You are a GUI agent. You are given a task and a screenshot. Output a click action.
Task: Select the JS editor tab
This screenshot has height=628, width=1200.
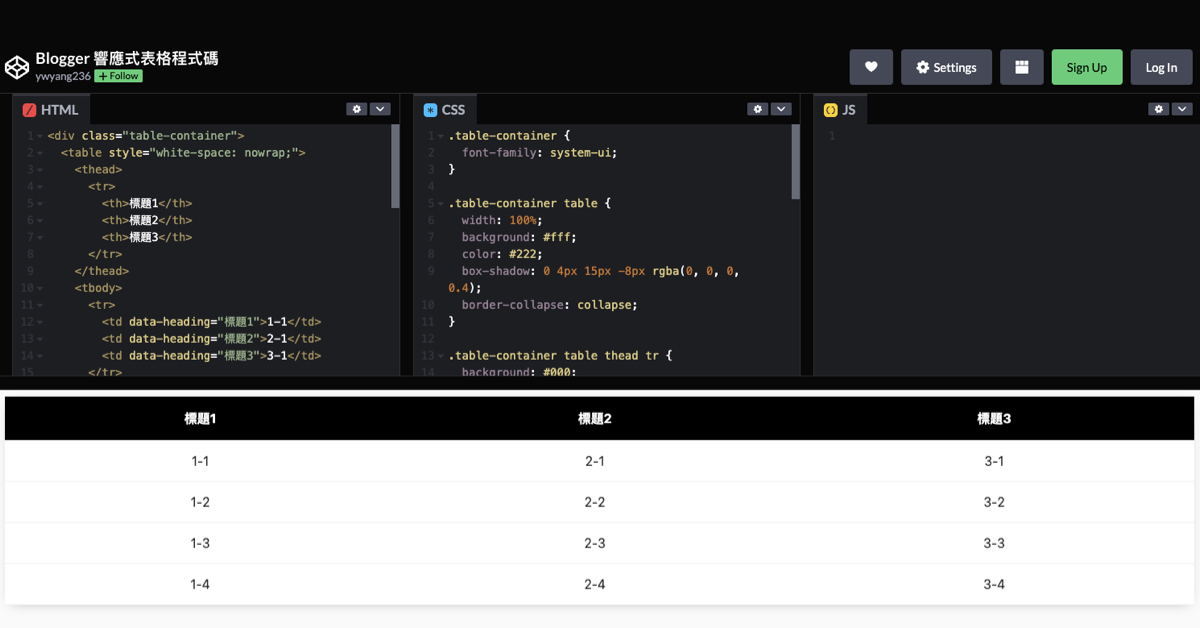coord(840,110)
